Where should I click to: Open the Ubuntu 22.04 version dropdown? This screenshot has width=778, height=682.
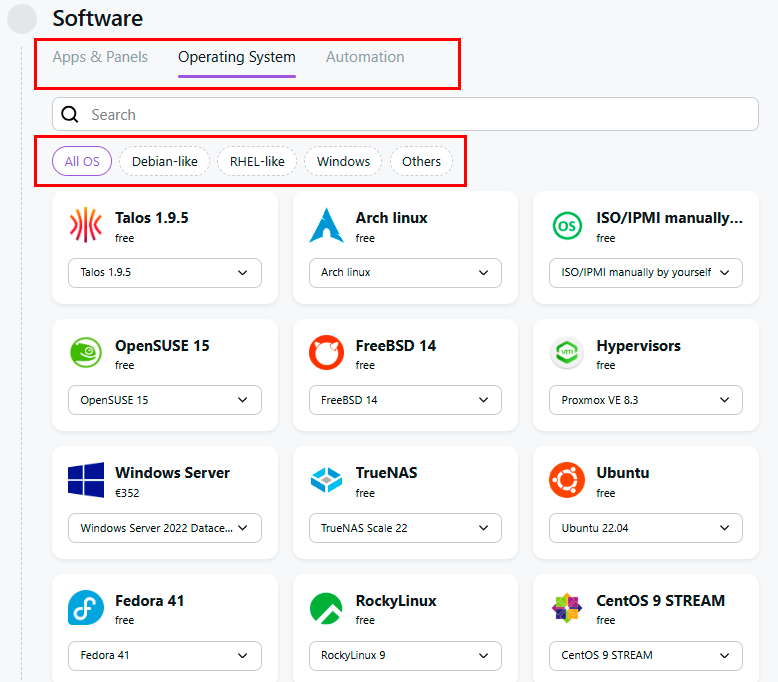[645, 528]
